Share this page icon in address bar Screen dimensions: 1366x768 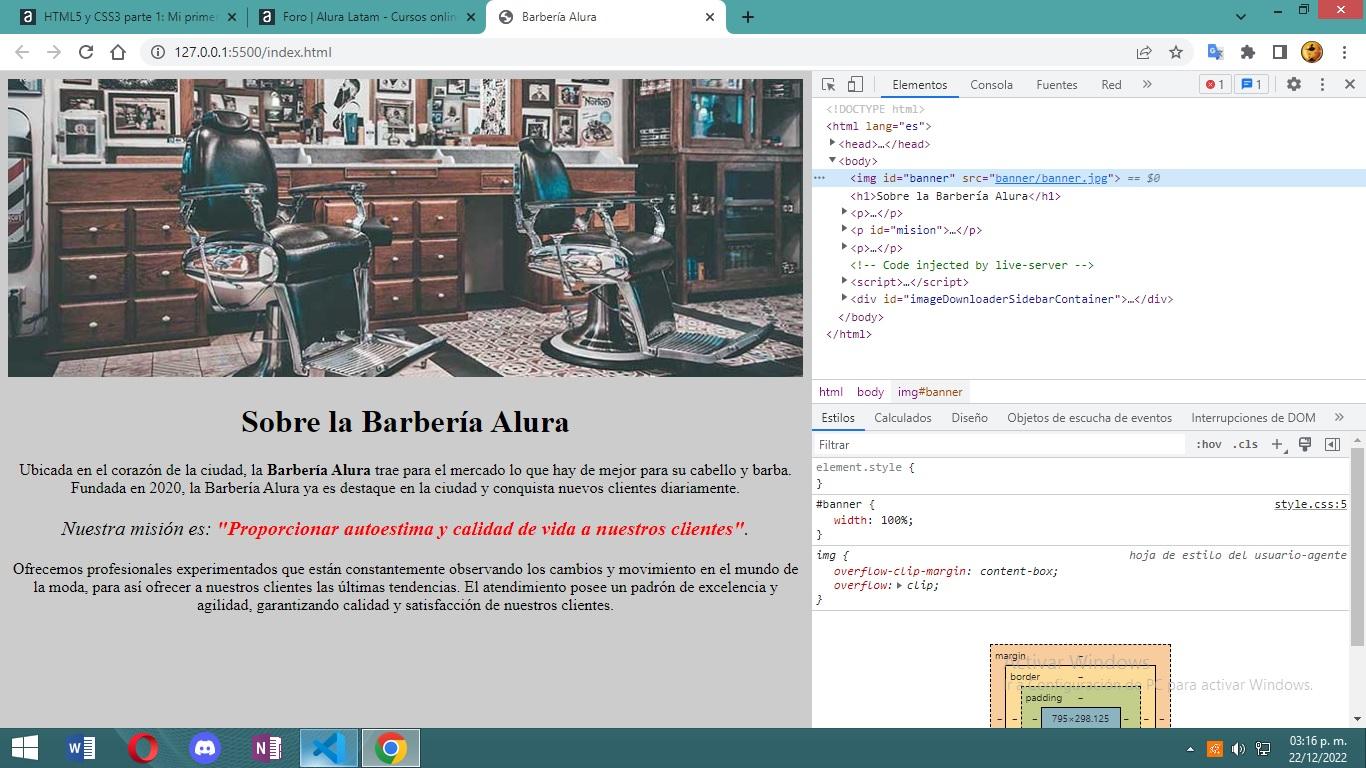1143,52
